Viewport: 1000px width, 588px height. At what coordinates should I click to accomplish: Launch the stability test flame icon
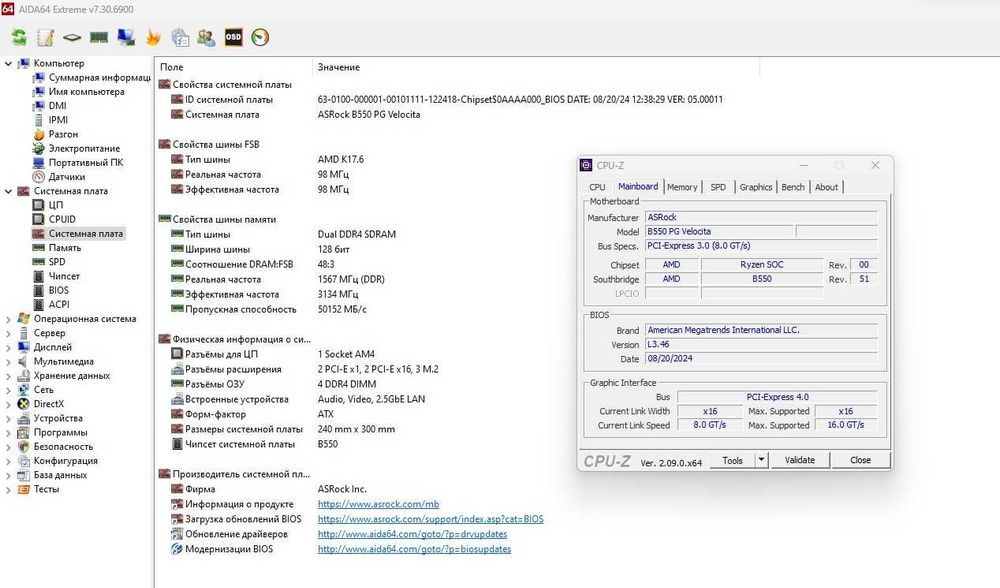(x=153, y=38)
